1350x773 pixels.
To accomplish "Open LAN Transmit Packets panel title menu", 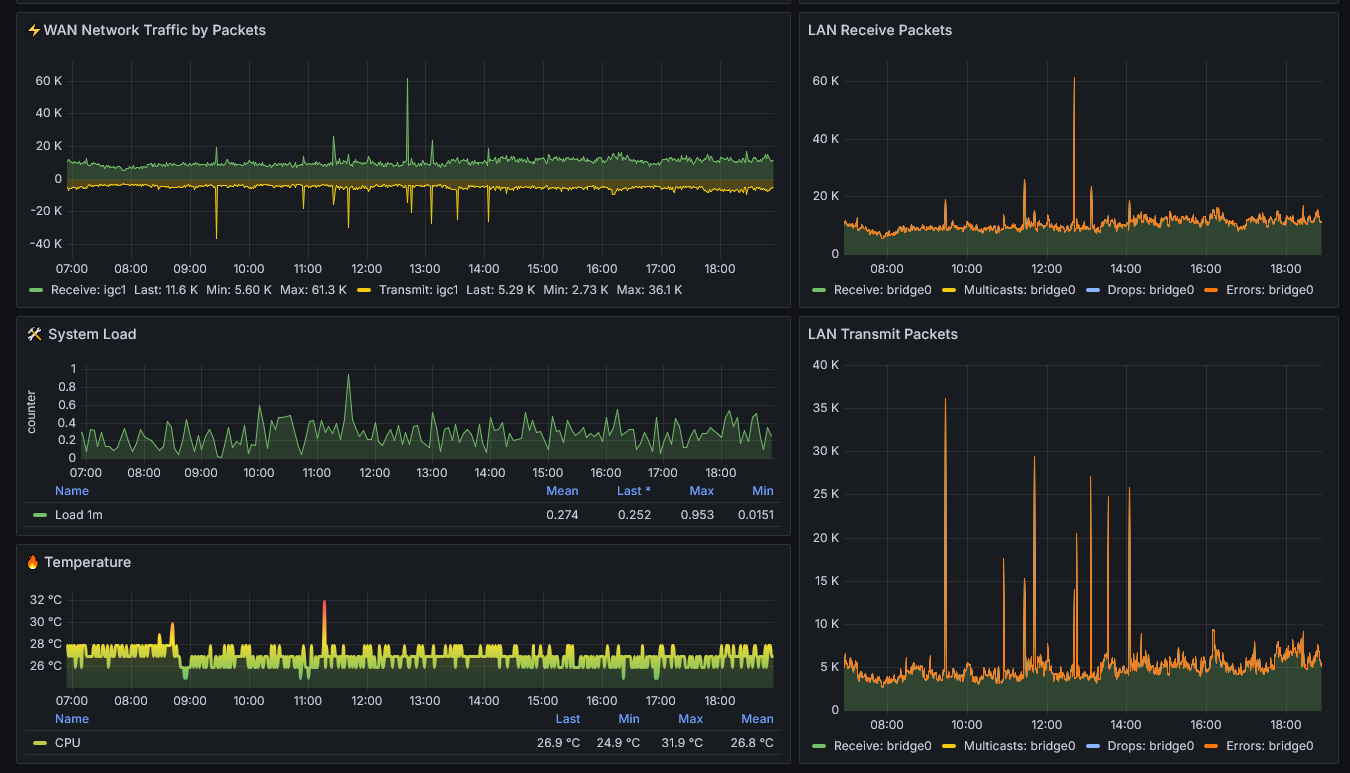I will tap(883, 334).
